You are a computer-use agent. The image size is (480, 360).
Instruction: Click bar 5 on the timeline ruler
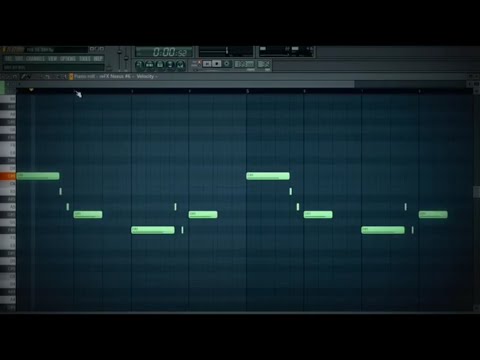[x=247, y=91]
